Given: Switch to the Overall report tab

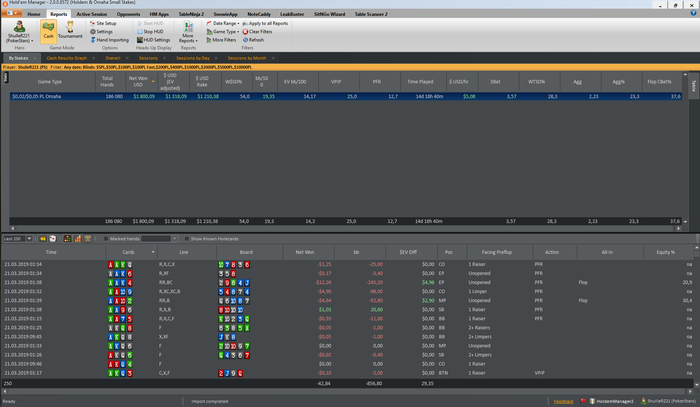Looking at the screenshot, I should coord(112,58).
